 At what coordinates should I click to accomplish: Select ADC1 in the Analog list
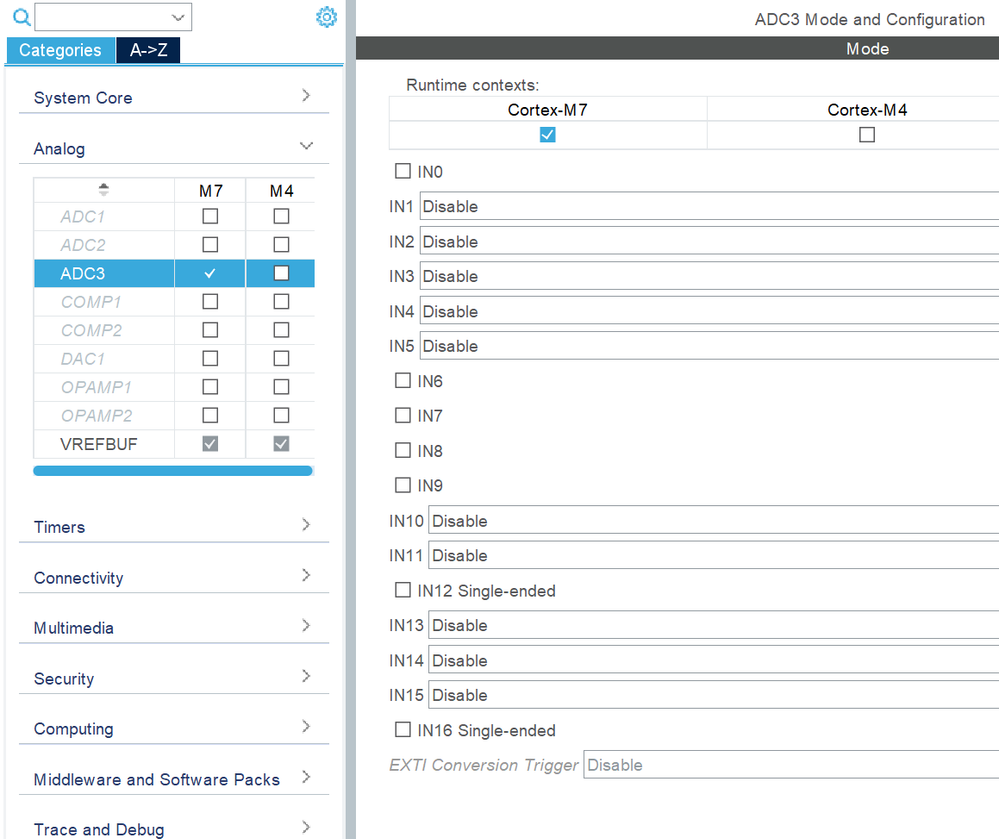point(83,217)
